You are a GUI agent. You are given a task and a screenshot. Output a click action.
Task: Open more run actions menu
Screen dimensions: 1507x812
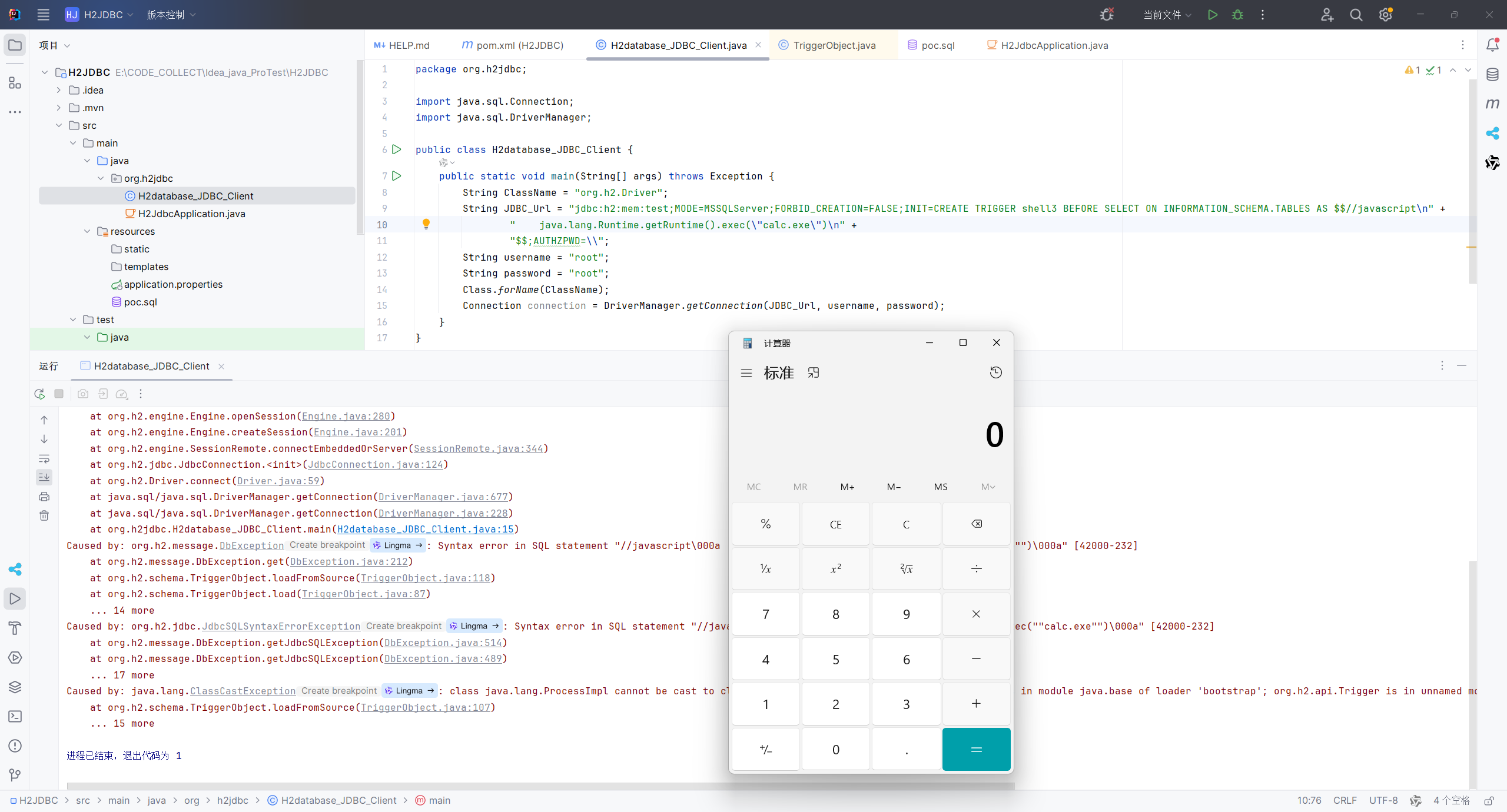[1263, 15]
